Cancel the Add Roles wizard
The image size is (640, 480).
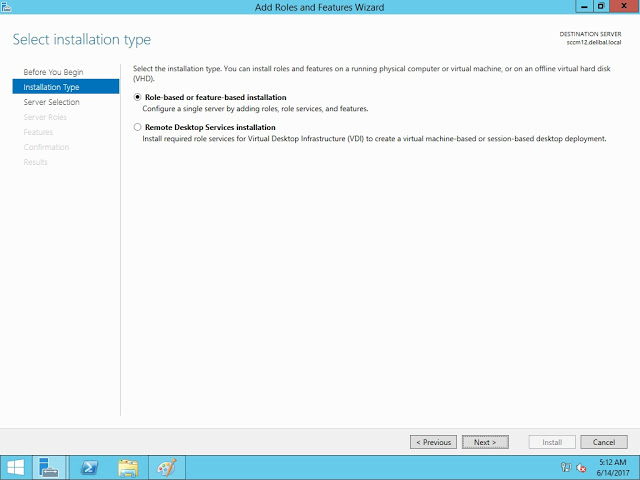(603, 442)
